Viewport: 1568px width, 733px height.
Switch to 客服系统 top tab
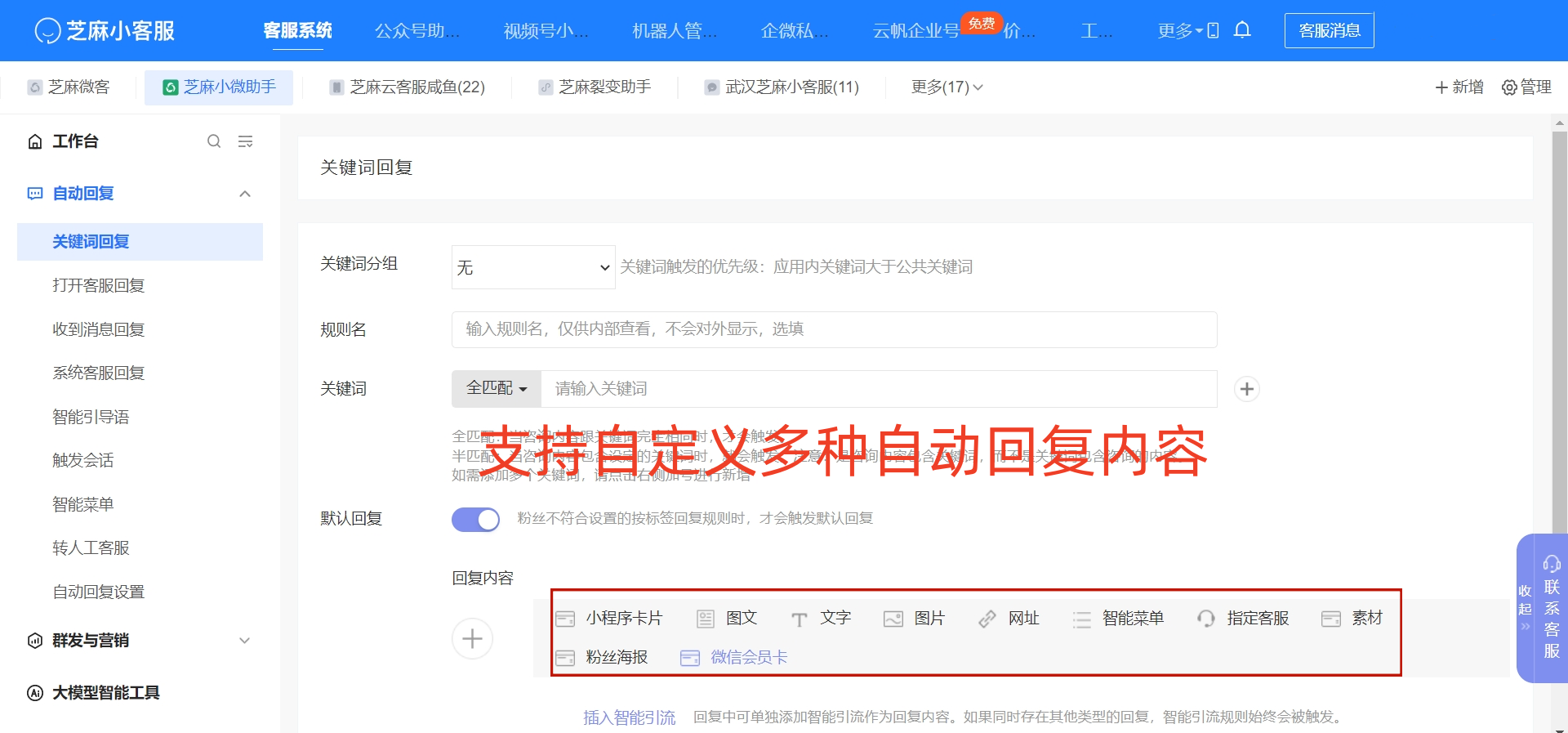coord(298,31)
